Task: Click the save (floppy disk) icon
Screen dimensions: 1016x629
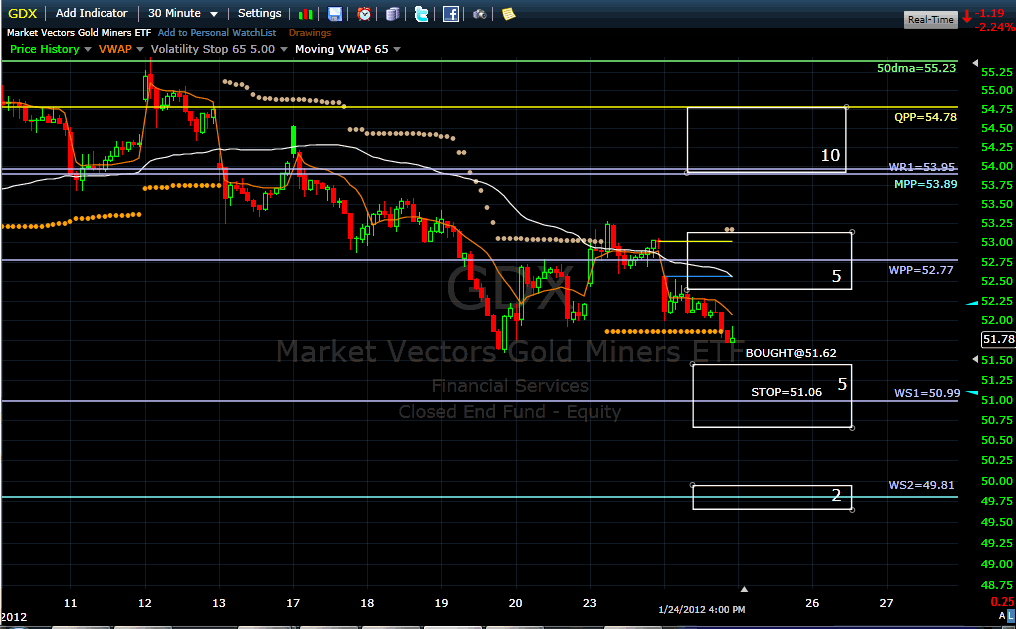Action: point(335,14)
